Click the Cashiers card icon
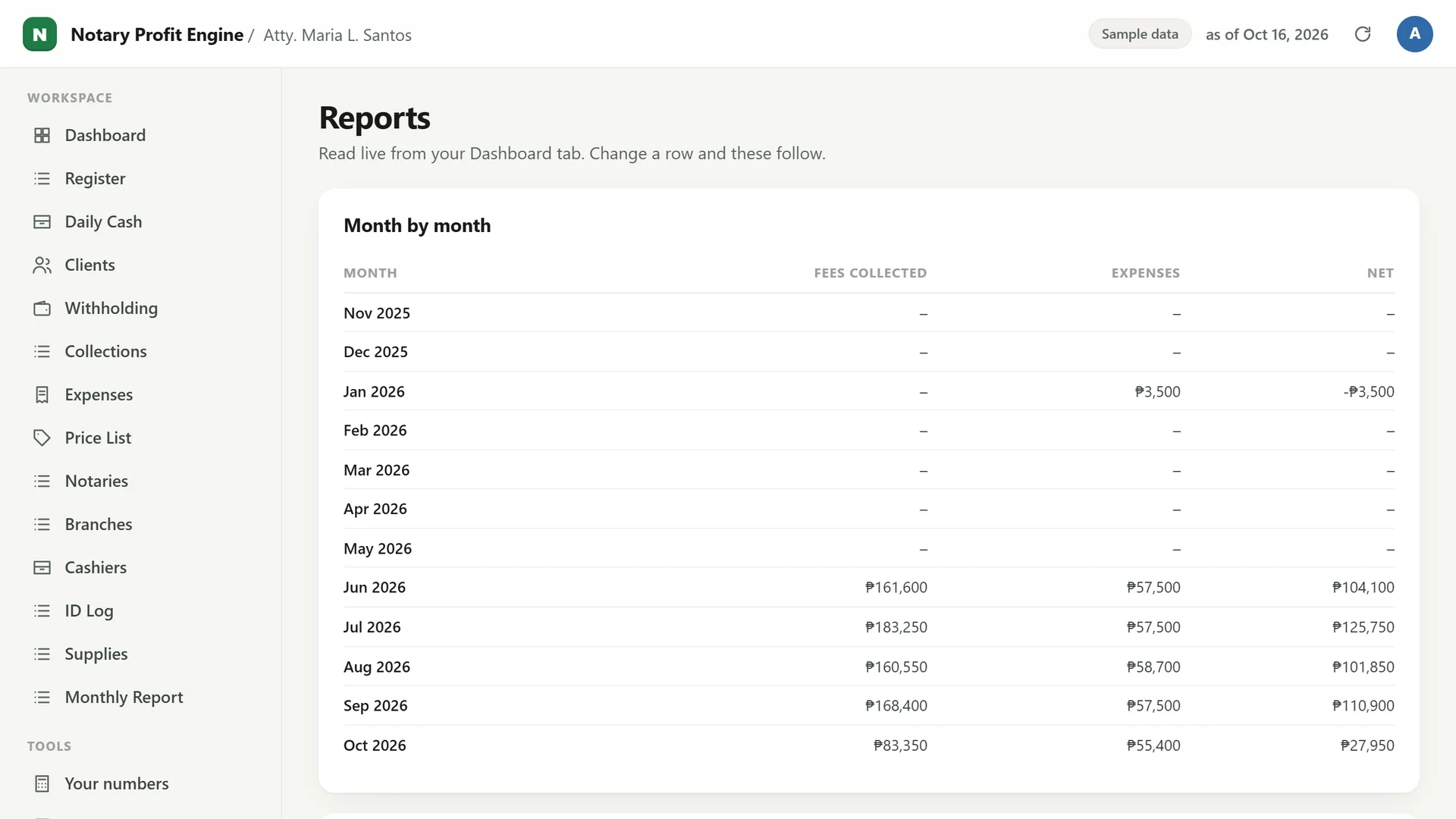1456x819 pixels. (x=42, y=567)
